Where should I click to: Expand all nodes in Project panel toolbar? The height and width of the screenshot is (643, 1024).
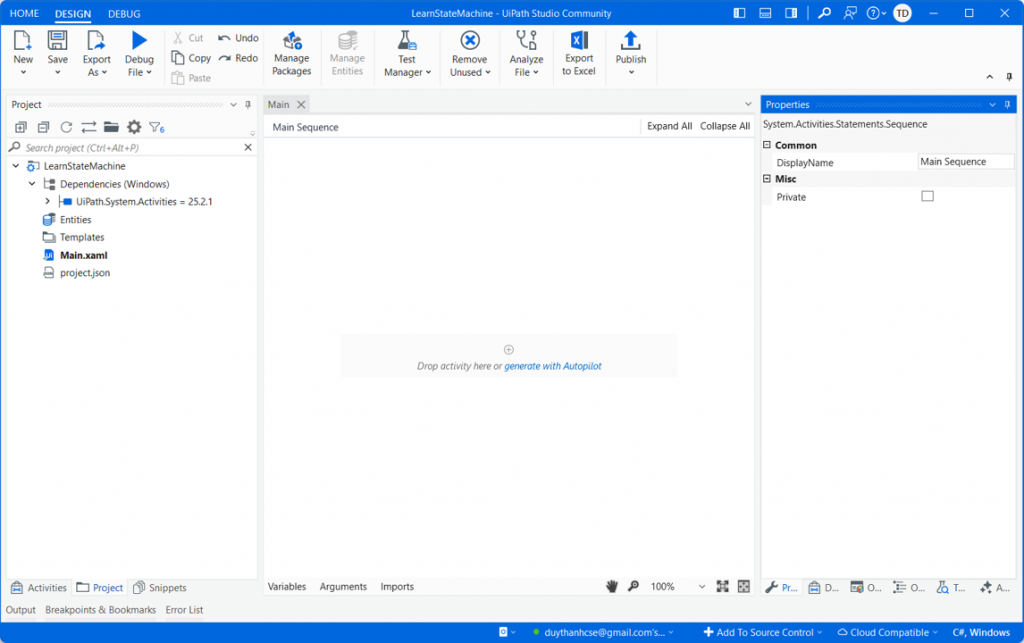[x=21, y=127]
